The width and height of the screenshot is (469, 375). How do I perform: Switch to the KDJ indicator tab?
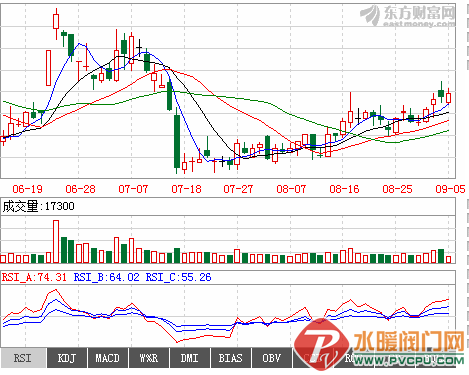(67, 358)
